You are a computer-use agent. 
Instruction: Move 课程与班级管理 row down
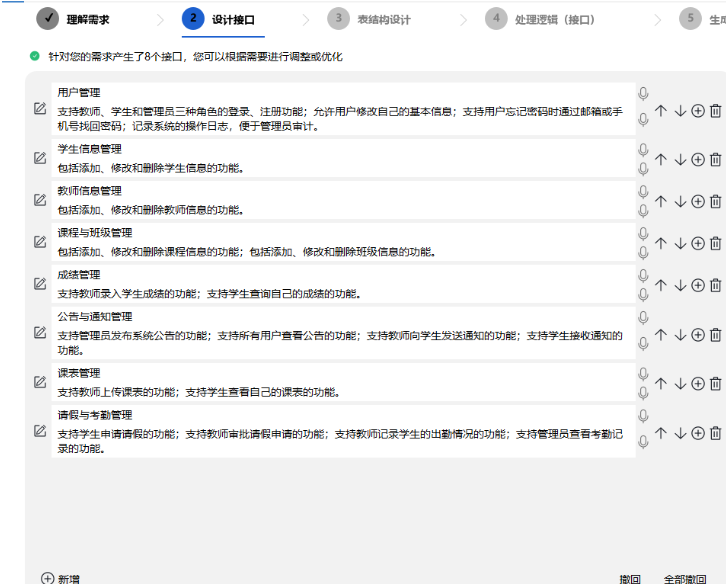pyautogui.click(x=680, y=243)
